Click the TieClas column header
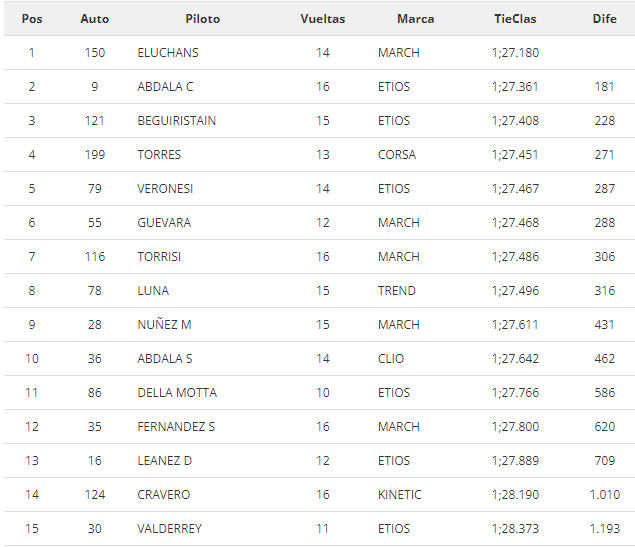 coord(515,19)
